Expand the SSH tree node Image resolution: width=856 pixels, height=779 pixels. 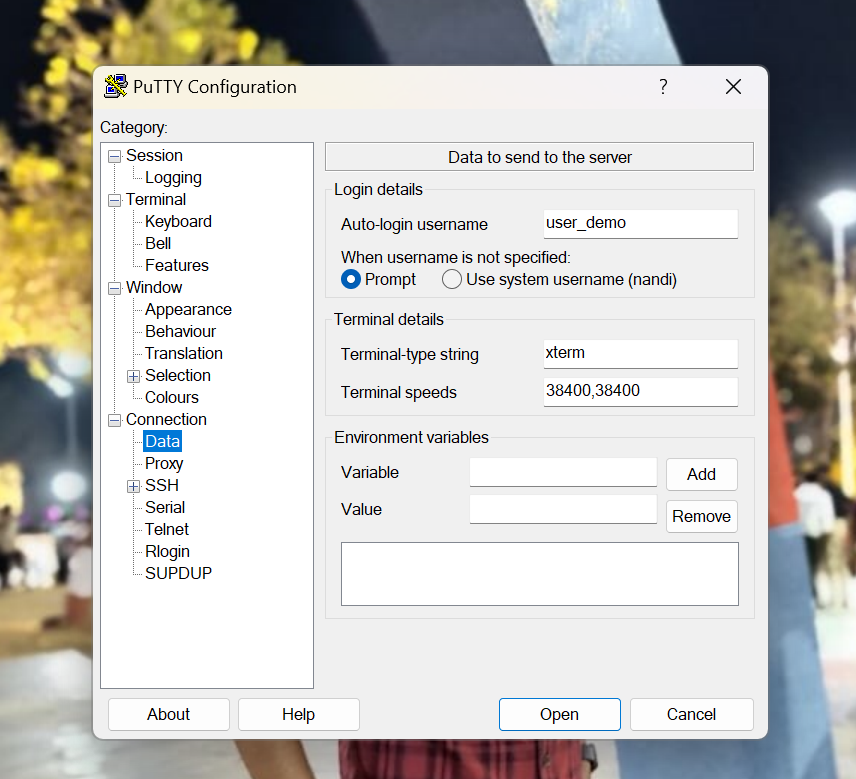coord(133,486)
